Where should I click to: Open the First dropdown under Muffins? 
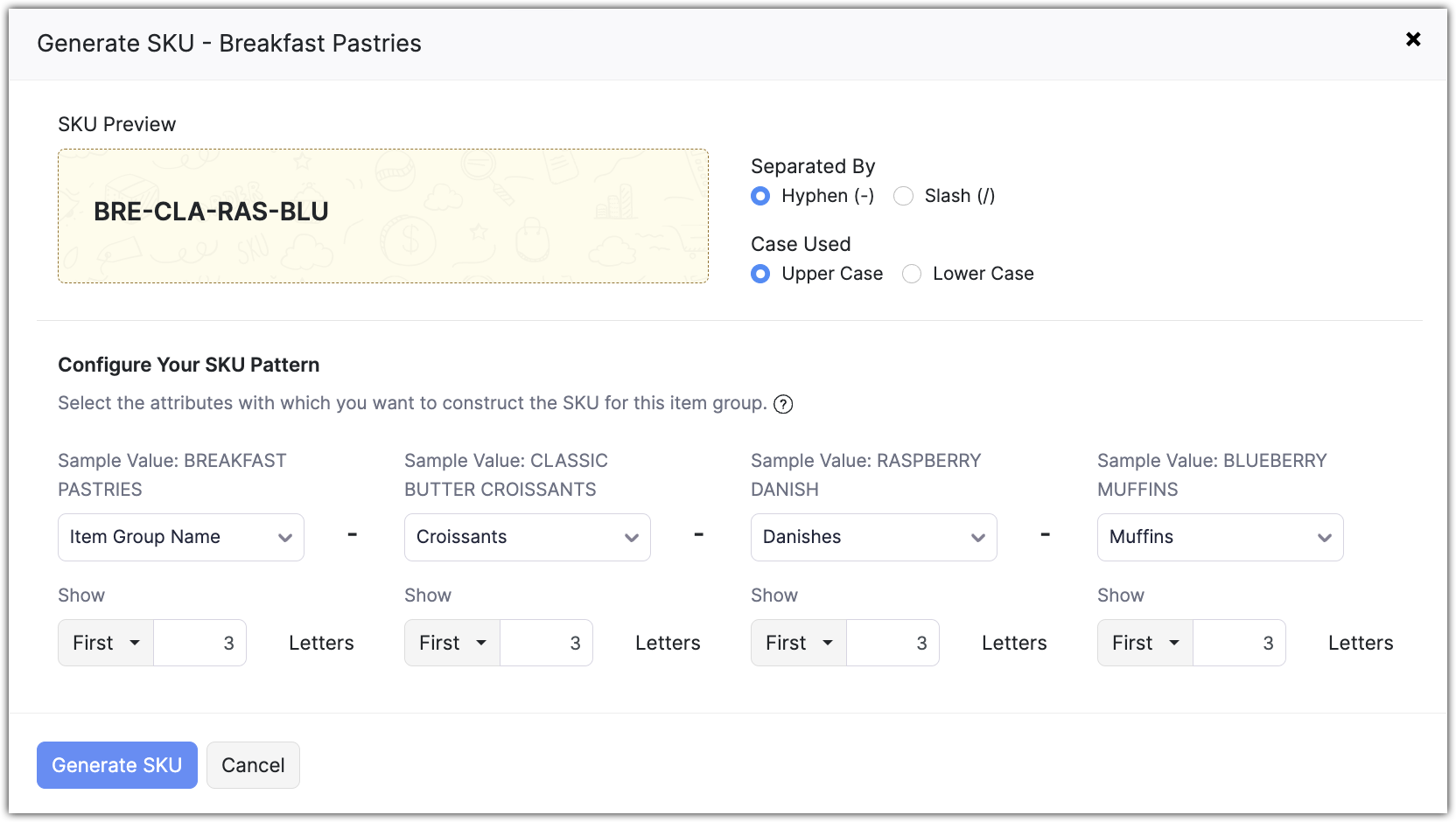coord(1145,643)
